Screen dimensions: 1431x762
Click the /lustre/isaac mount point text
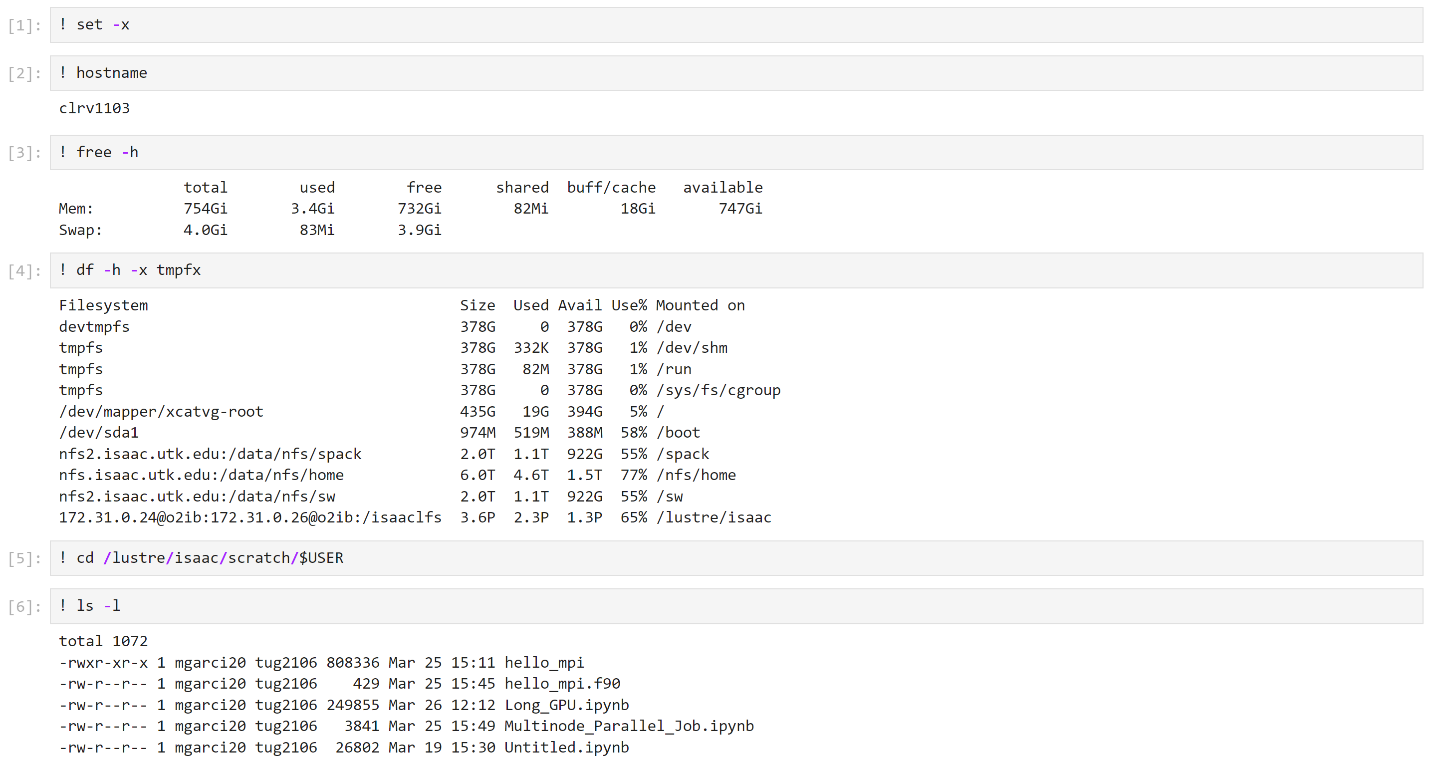[713, 518]
